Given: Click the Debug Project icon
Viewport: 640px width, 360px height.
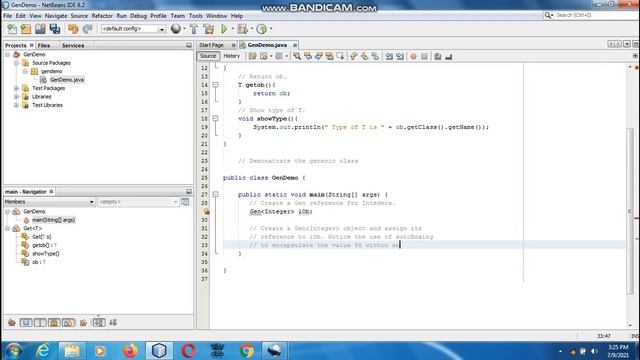Looking at the screenshot, I should point(242,29).
